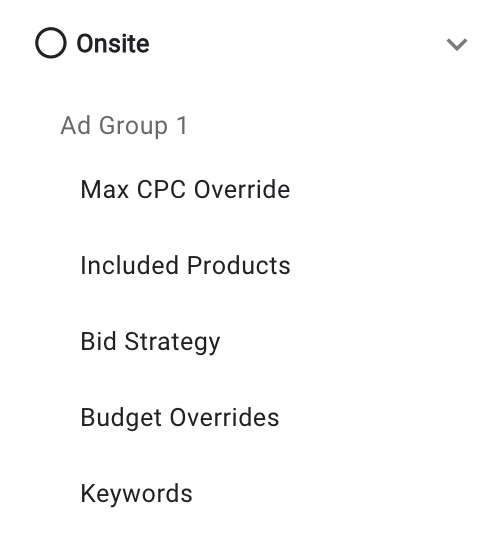Open the Included Products section
This screenshot has width=502, height=540.
185,265
